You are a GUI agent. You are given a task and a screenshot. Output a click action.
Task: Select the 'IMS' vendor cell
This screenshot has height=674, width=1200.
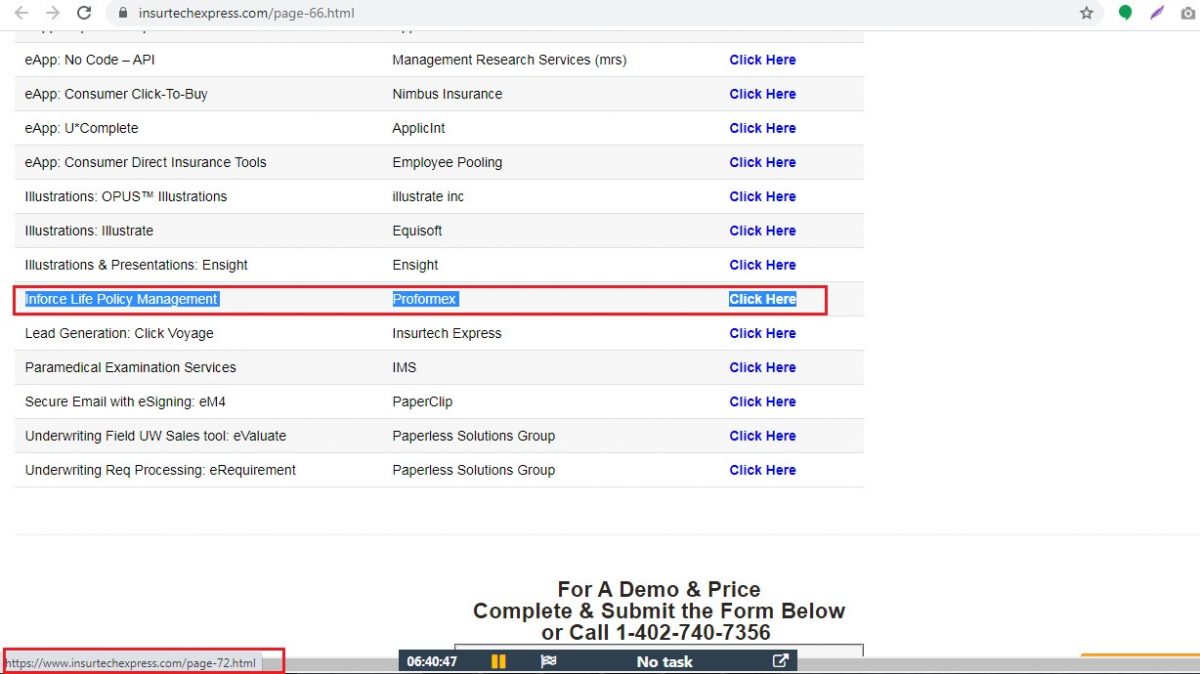click(404, 367)
